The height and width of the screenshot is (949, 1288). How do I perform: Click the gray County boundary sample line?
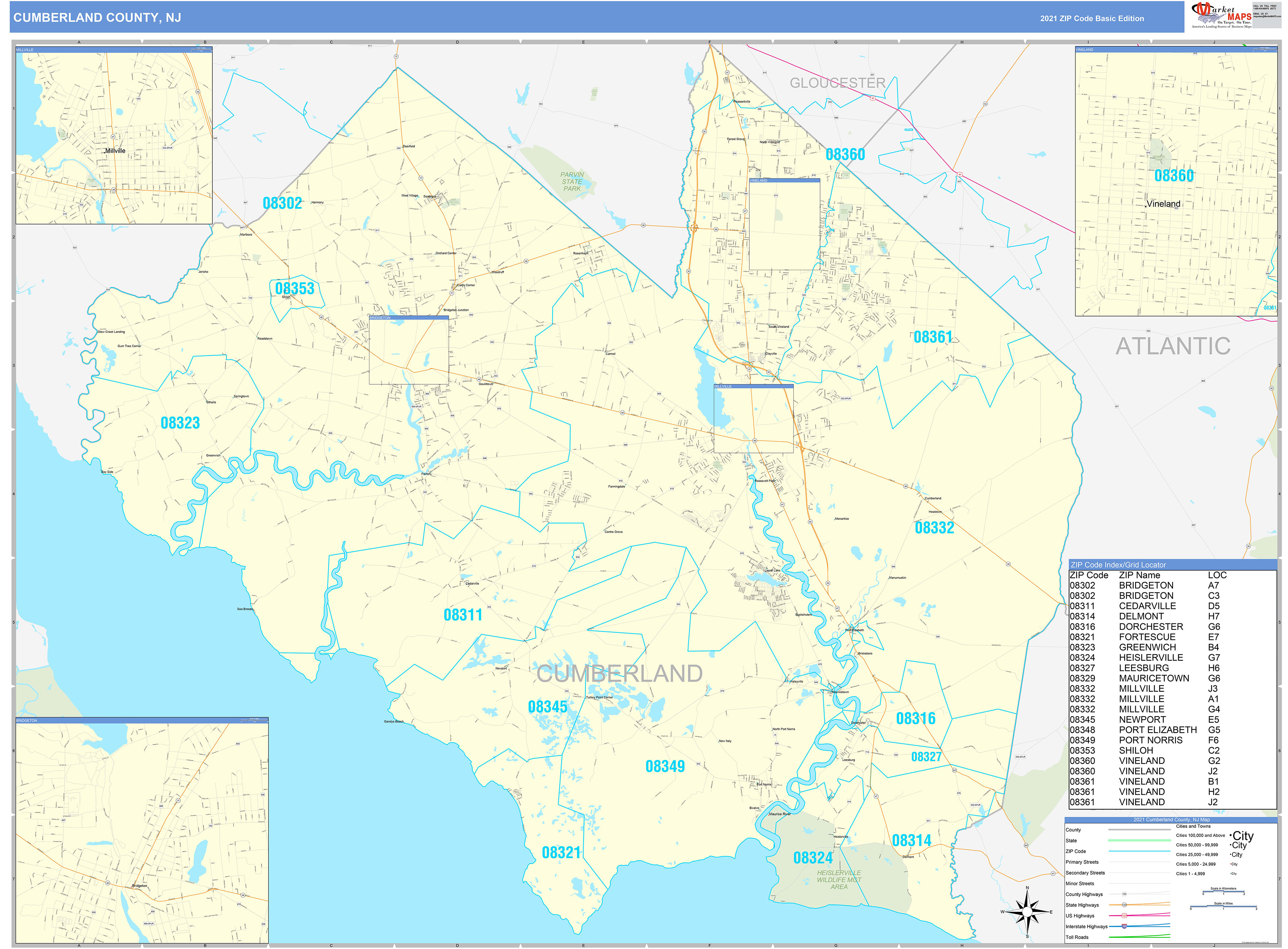click(x=1139, y=830)
